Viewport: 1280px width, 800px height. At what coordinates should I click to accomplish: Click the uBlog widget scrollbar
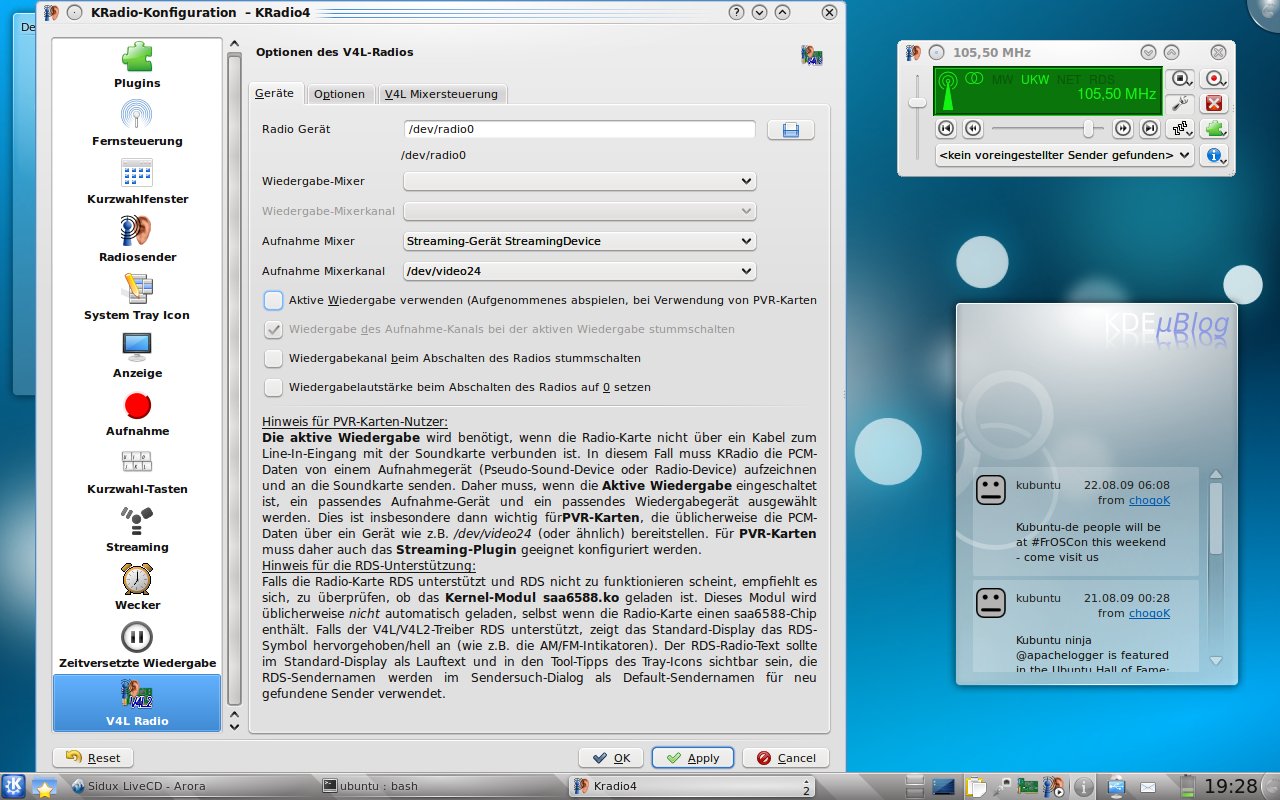tap(1216, 520)
